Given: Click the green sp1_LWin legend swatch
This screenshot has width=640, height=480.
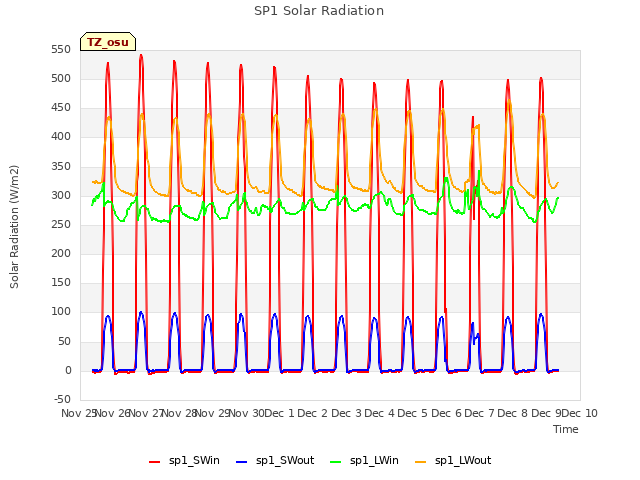Looking at the screenshot, I should [336, 462].
